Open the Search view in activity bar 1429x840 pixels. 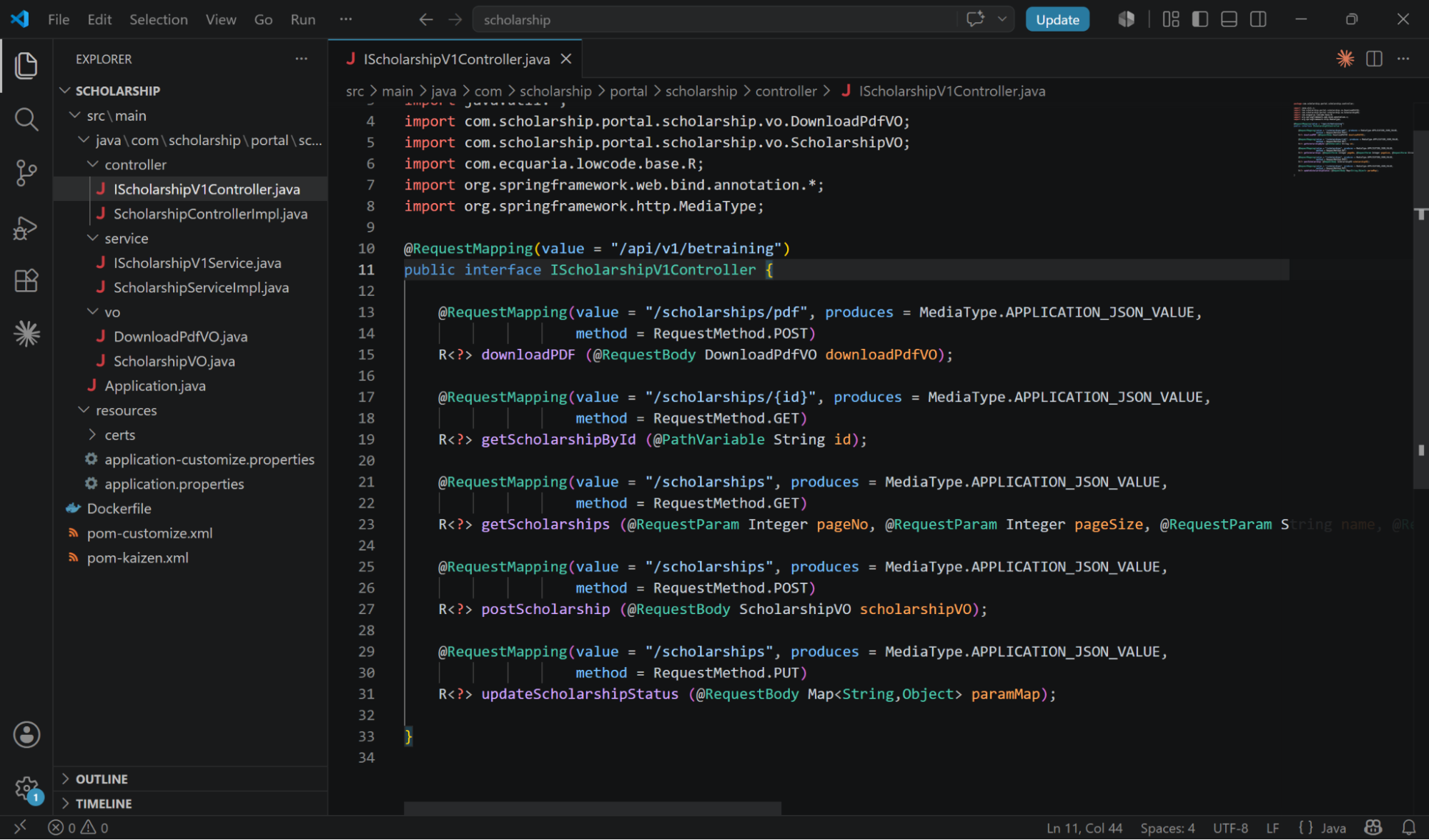tap(26, 119)
